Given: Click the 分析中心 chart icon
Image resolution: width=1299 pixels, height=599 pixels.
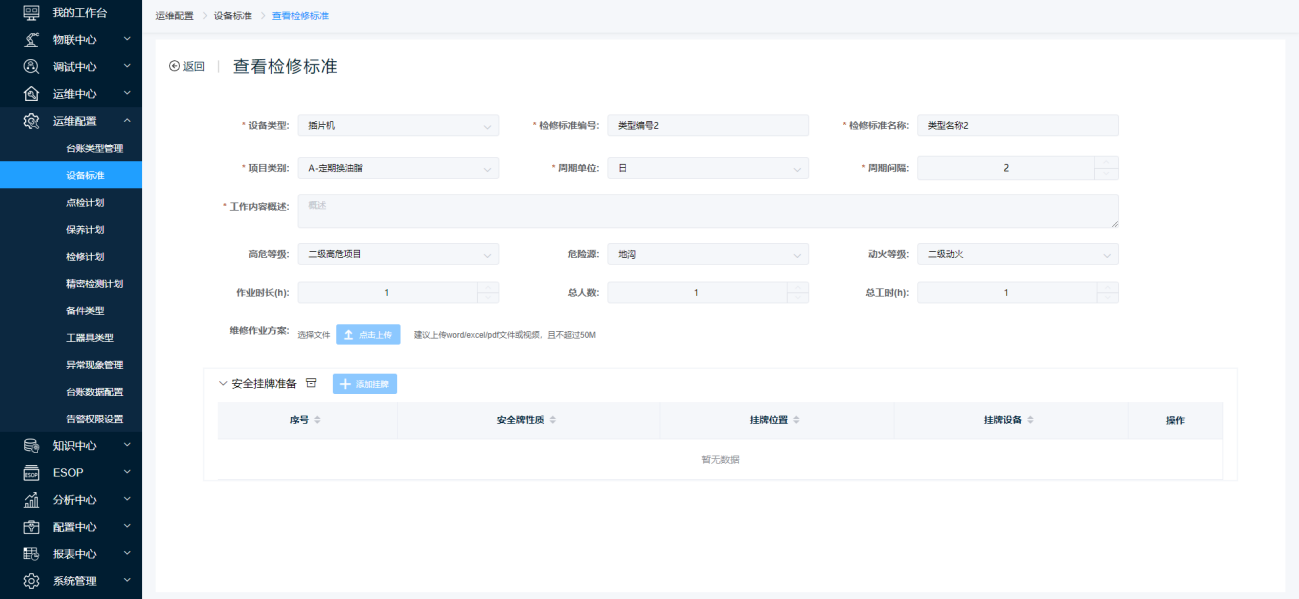Looking at the screenshot, I should click(x=31, y=499).
